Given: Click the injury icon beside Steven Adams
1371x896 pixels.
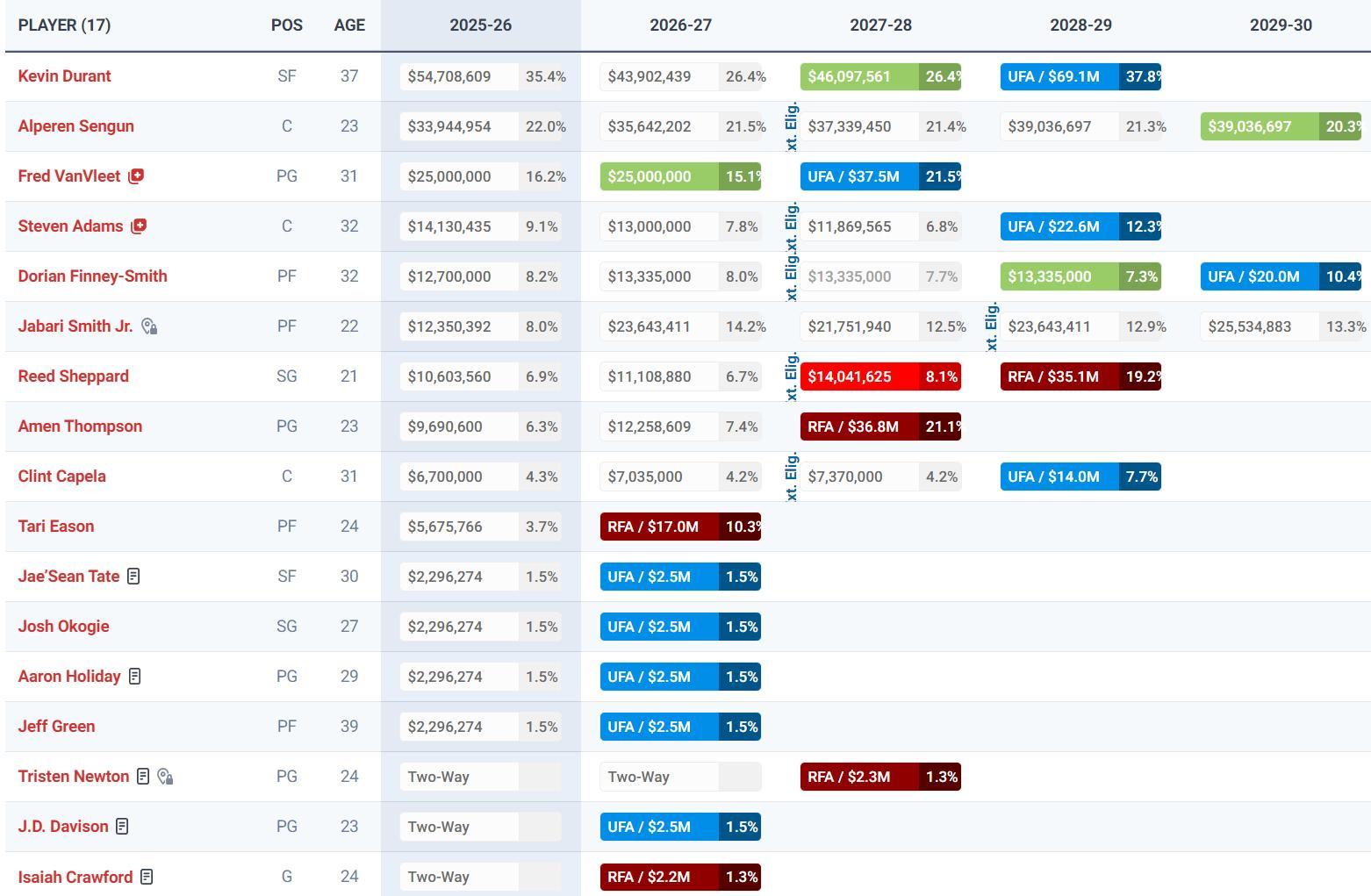Looking at the screenshot, I should 139,226.
